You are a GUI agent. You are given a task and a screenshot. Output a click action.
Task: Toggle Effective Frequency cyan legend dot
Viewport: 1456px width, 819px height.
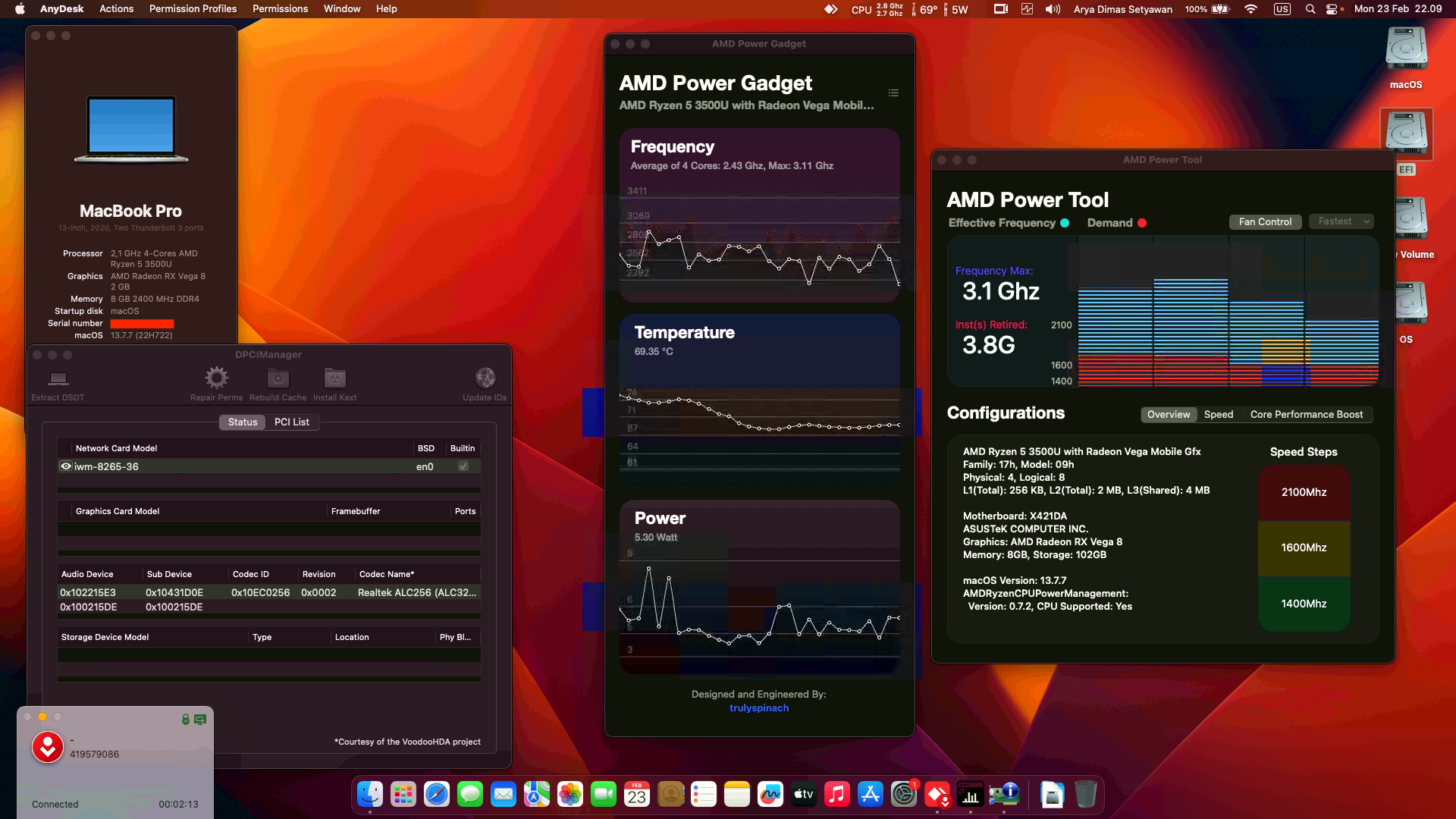point(1065,223)
